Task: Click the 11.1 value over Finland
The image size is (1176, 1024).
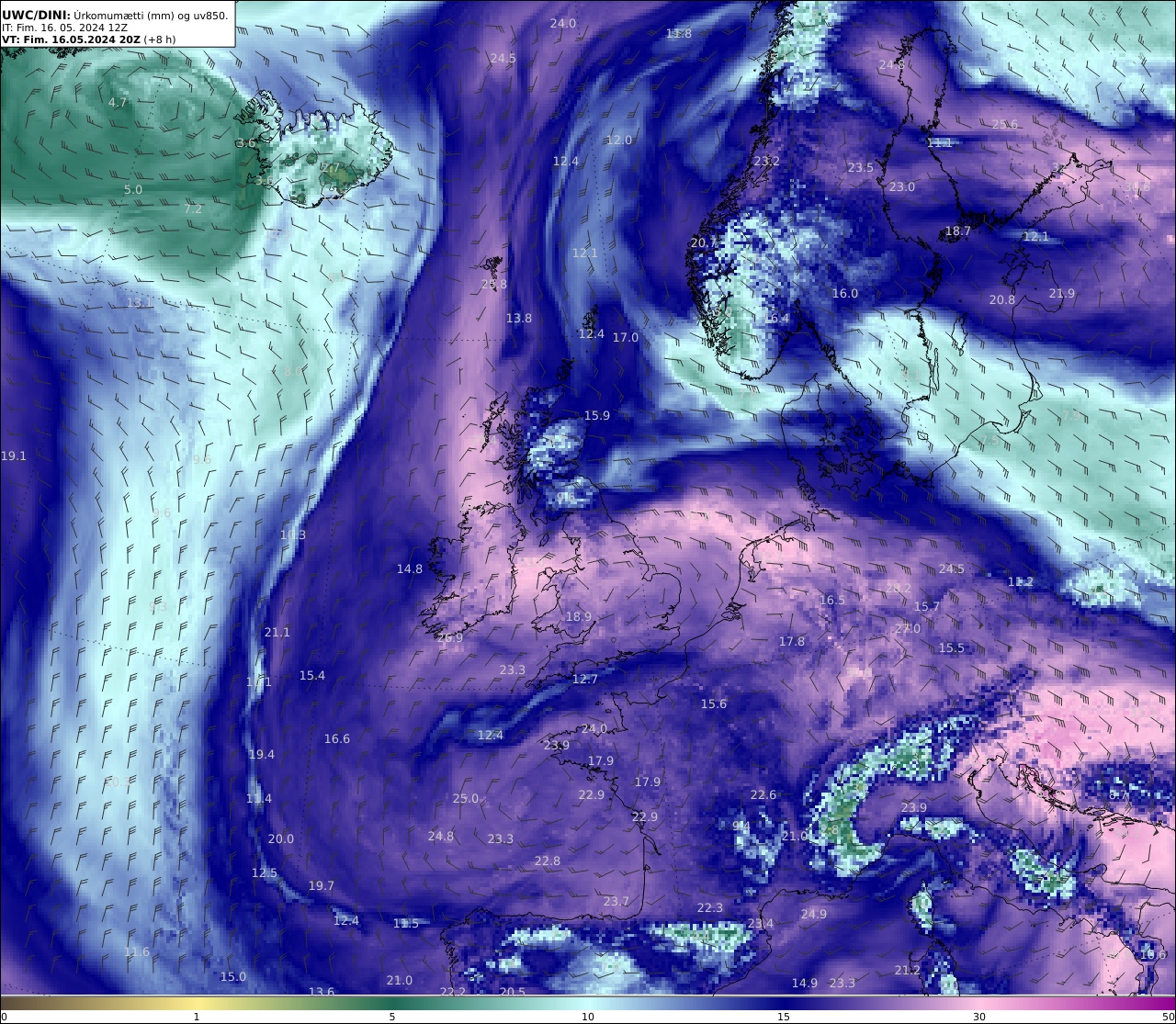Action: tap(940, 142)
